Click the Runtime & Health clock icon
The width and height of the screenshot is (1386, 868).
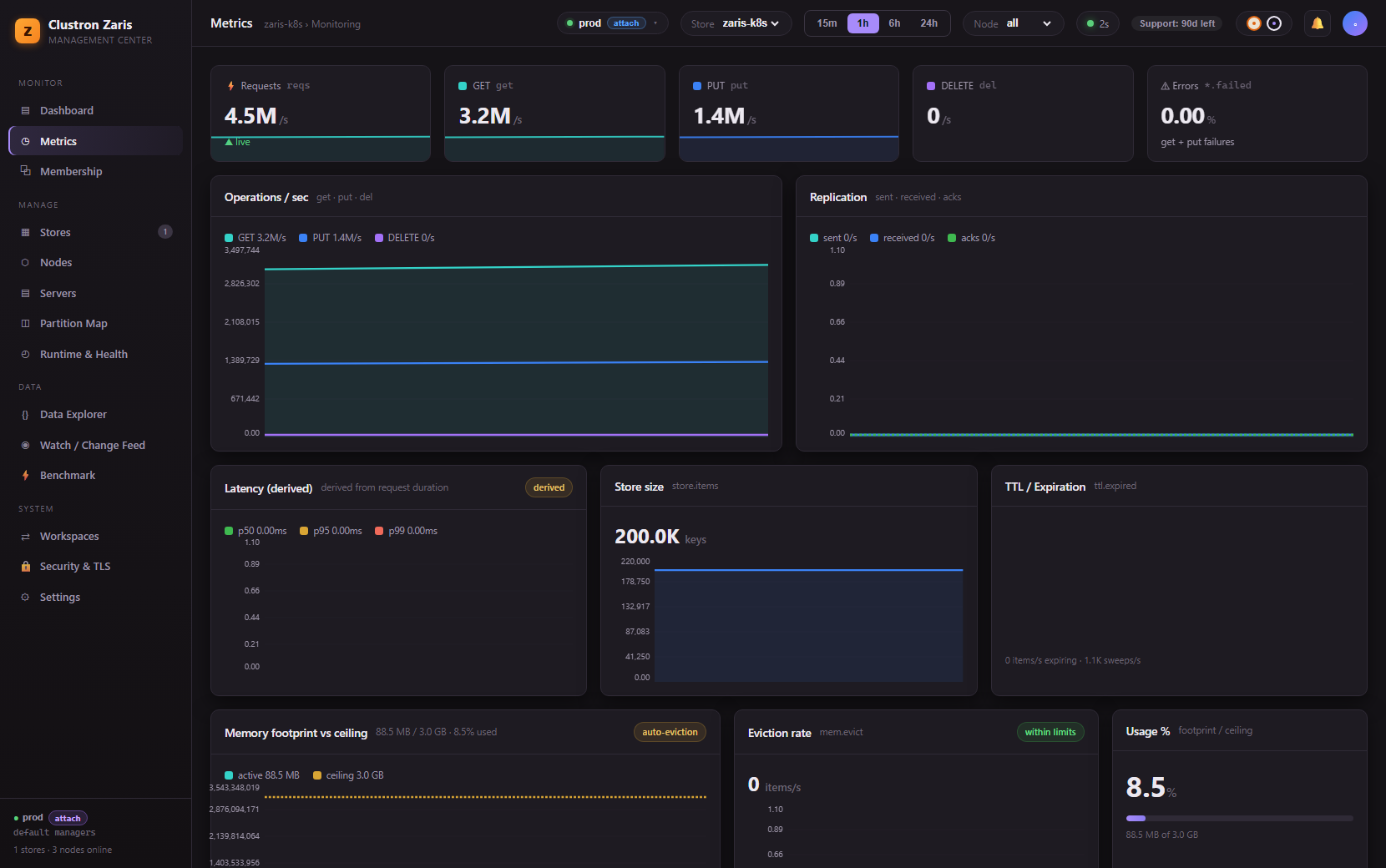click(25, 355)
